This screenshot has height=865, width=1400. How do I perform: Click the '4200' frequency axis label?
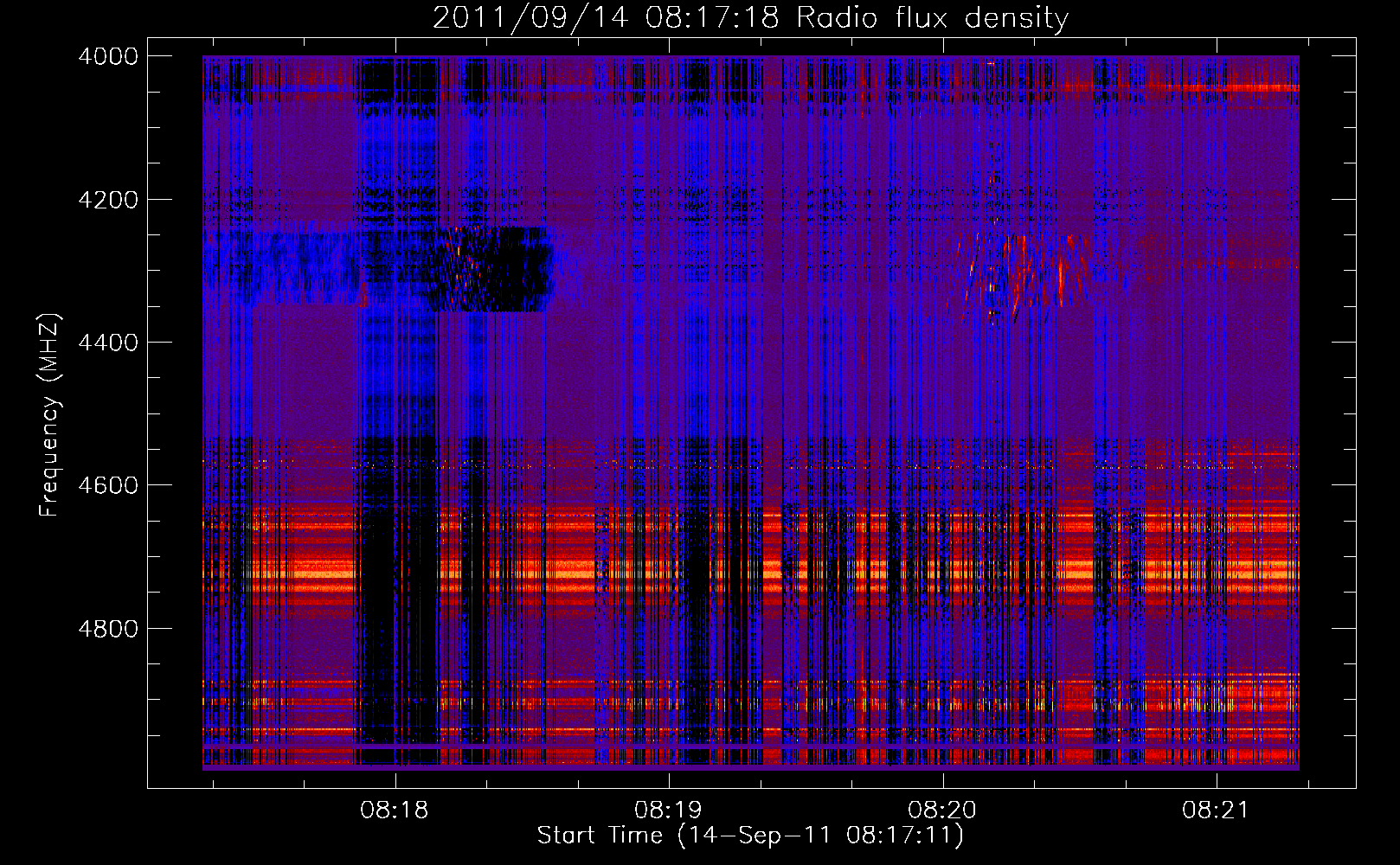[x=108, y=200]
